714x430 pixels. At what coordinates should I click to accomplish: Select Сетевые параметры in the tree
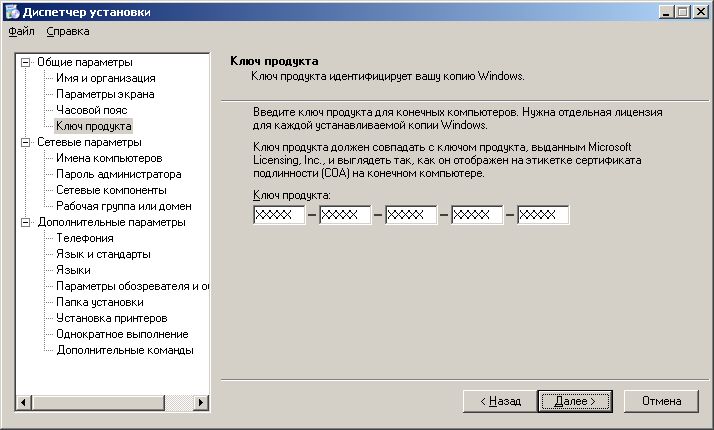coord(89,142)
